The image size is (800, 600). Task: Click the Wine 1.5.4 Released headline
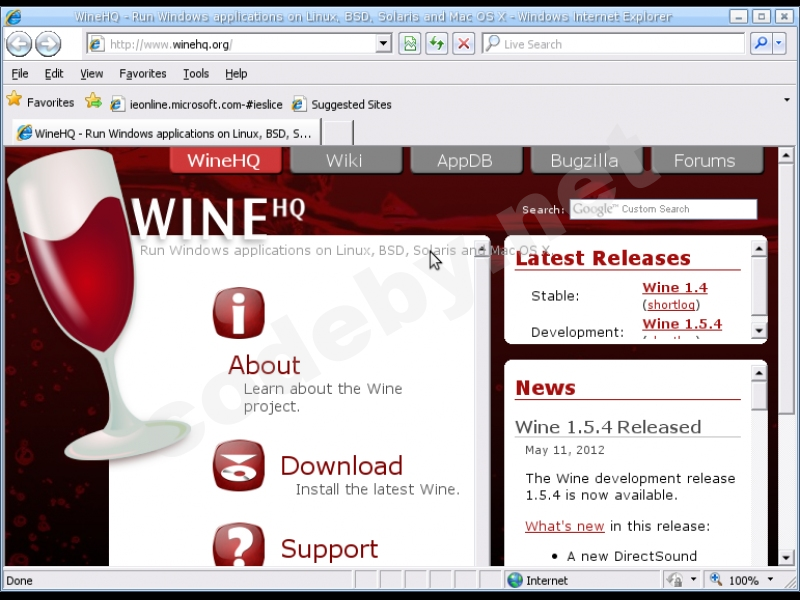coord(608,427)
